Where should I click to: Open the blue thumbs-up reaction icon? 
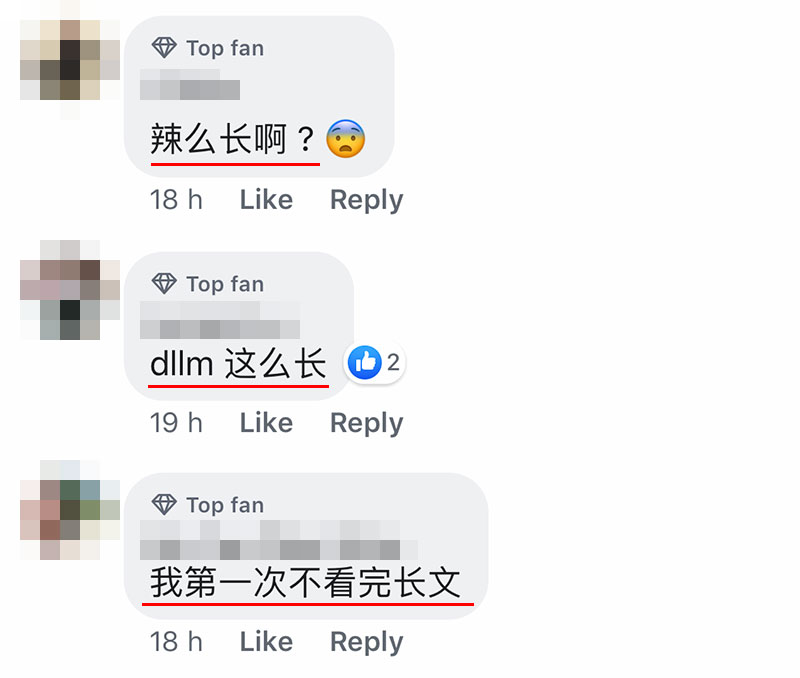(x=364, y=363)
